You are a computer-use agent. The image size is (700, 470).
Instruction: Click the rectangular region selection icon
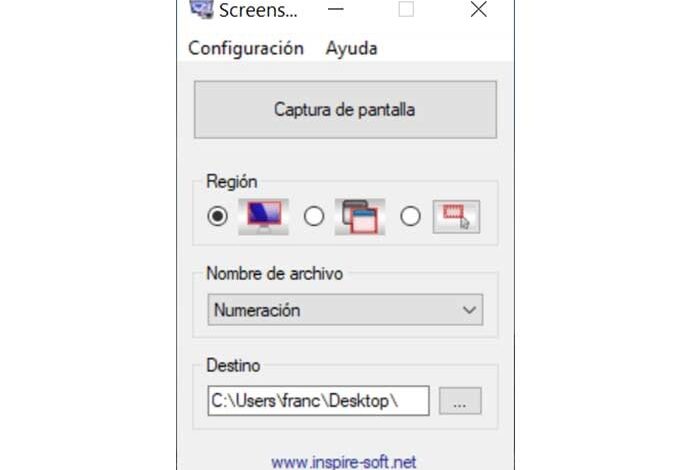click(456, 216)
